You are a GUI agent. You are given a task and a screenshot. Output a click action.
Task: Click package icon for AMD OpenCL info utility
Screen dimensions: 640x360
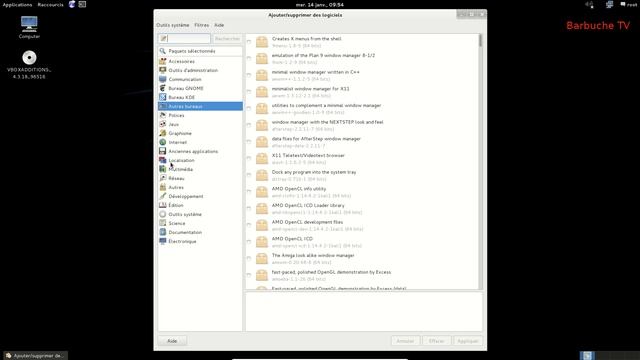click(262, 192)
